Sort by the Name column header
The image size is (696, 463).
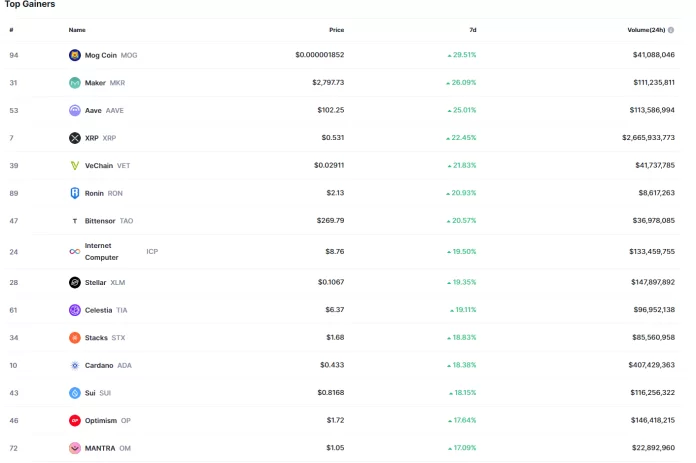pyautogui.click(x=77, y=30)
